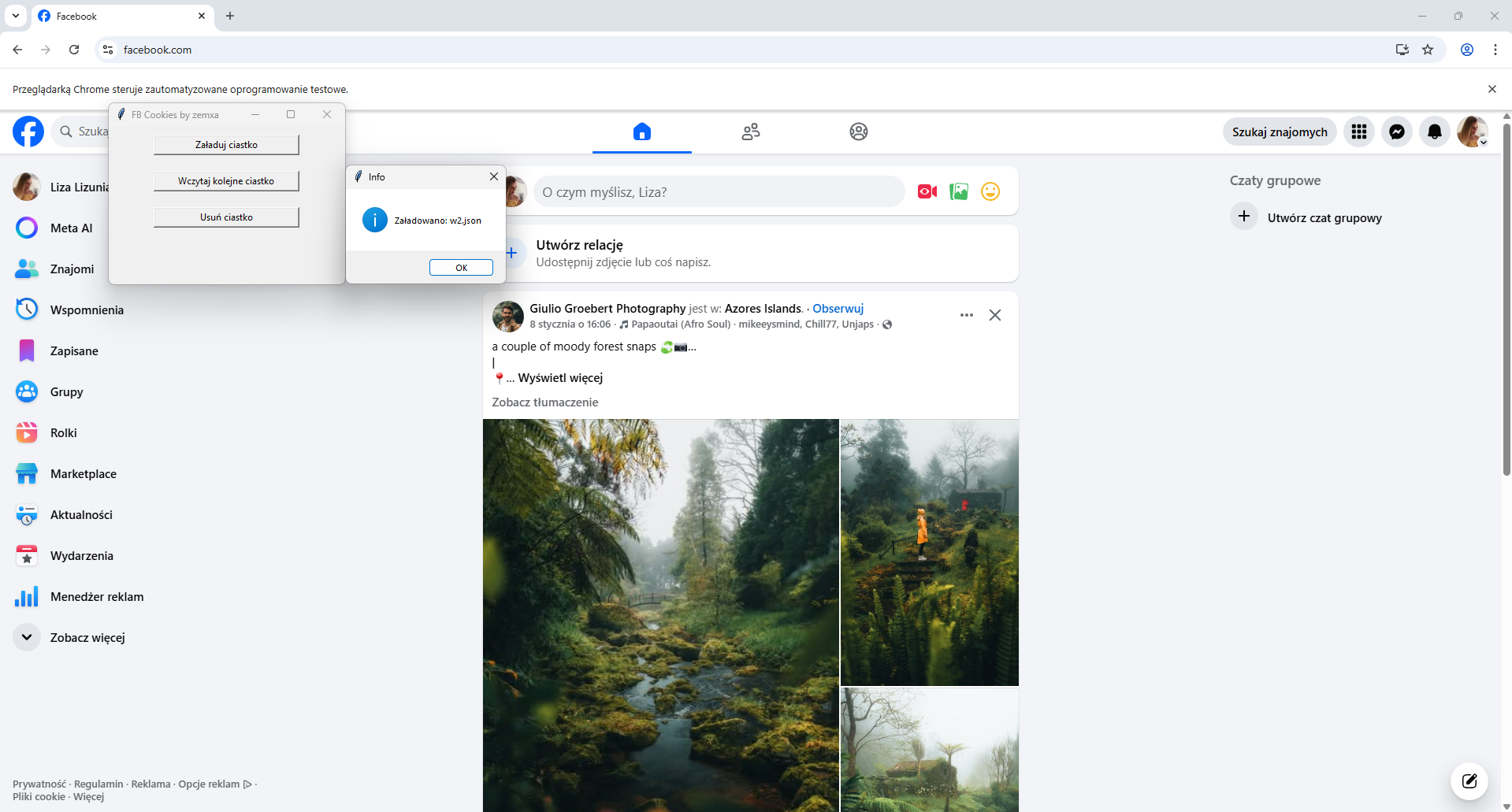The image size is (1512, 812).
Task: Click the Facebook logo
Action: coord(28,132)
